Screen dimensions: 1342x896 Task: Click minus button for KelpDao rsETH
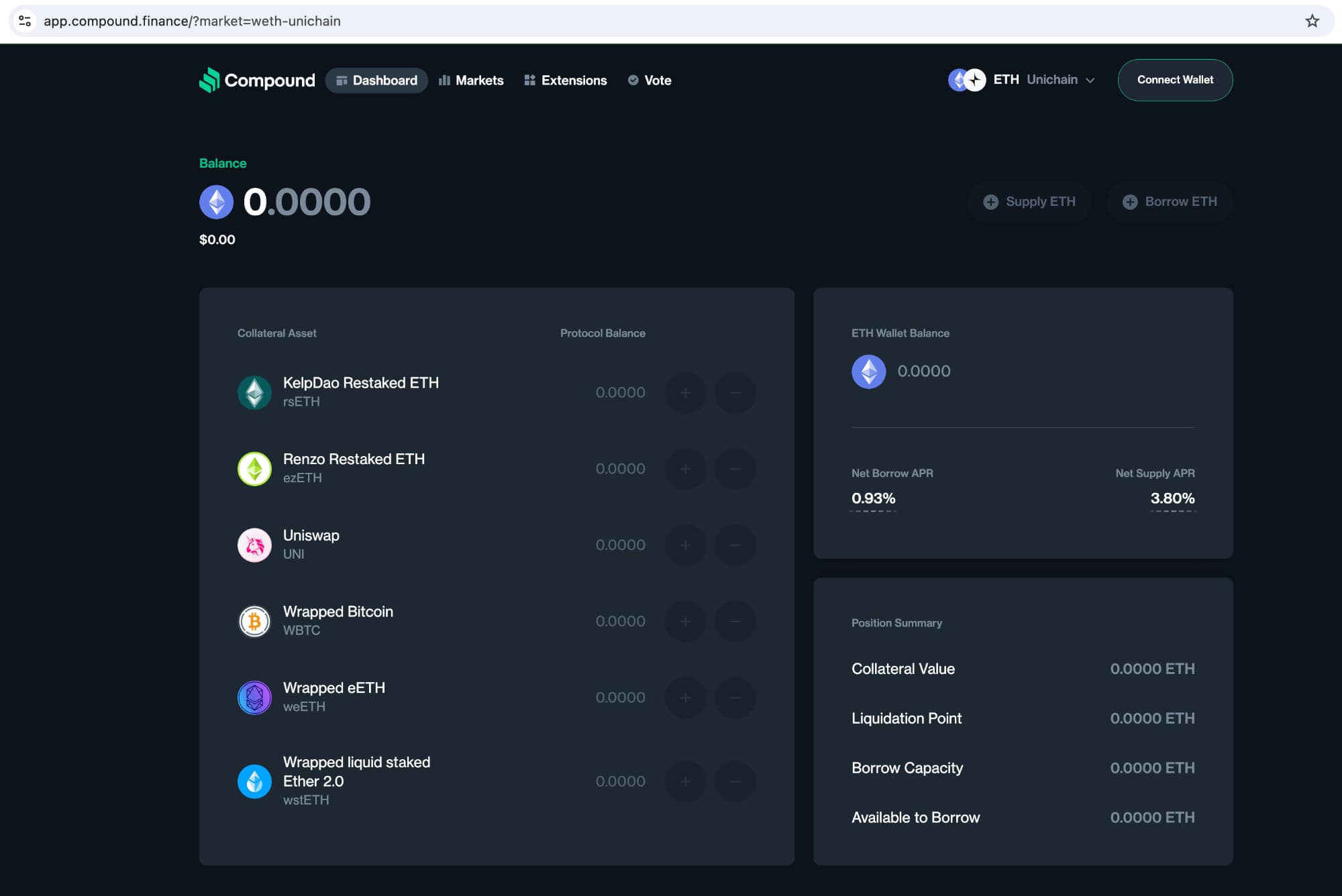pos(735,392)
